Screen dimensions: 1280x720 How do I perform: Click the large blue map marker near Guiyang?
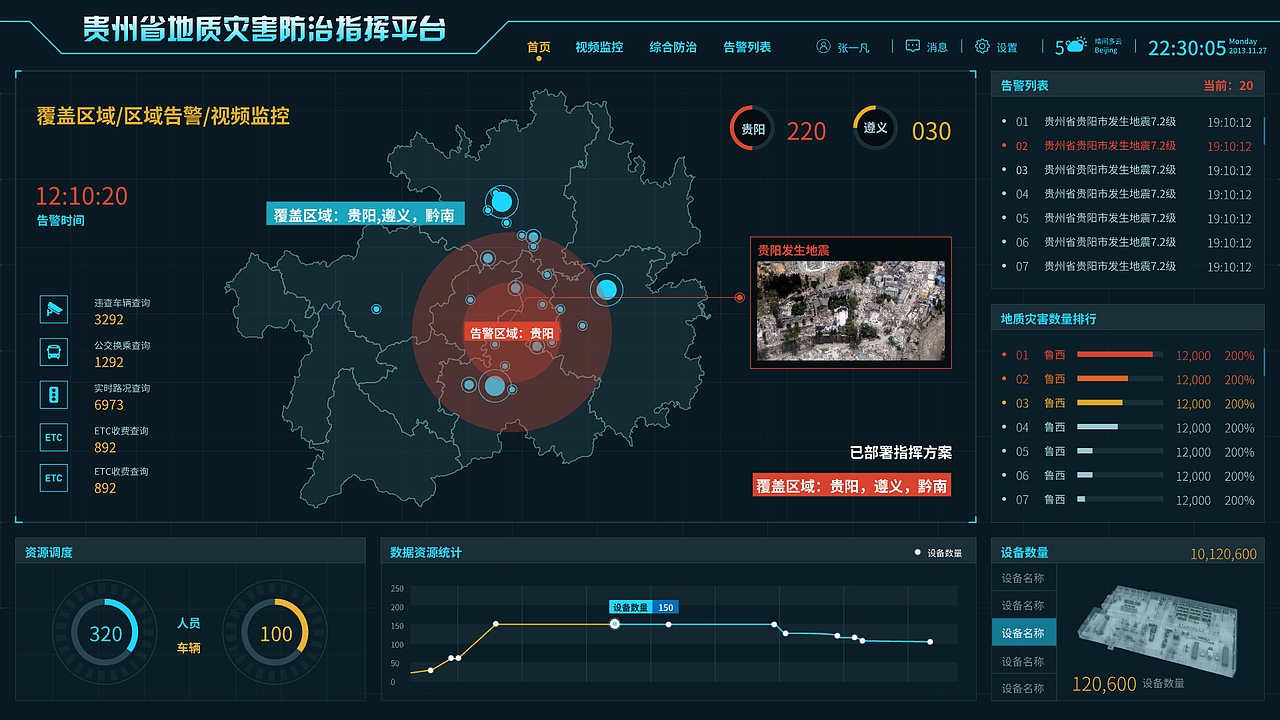[x=609, y=291]
